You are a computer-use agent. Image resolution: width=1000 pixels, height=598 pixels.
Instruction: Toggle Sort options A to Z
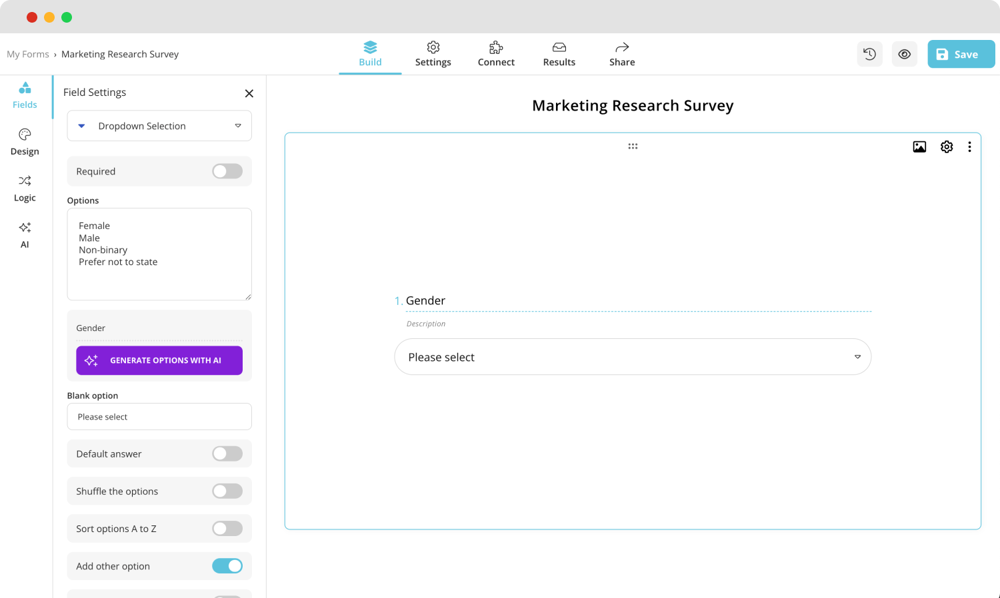pyautogui.click(x=227, y=528)
